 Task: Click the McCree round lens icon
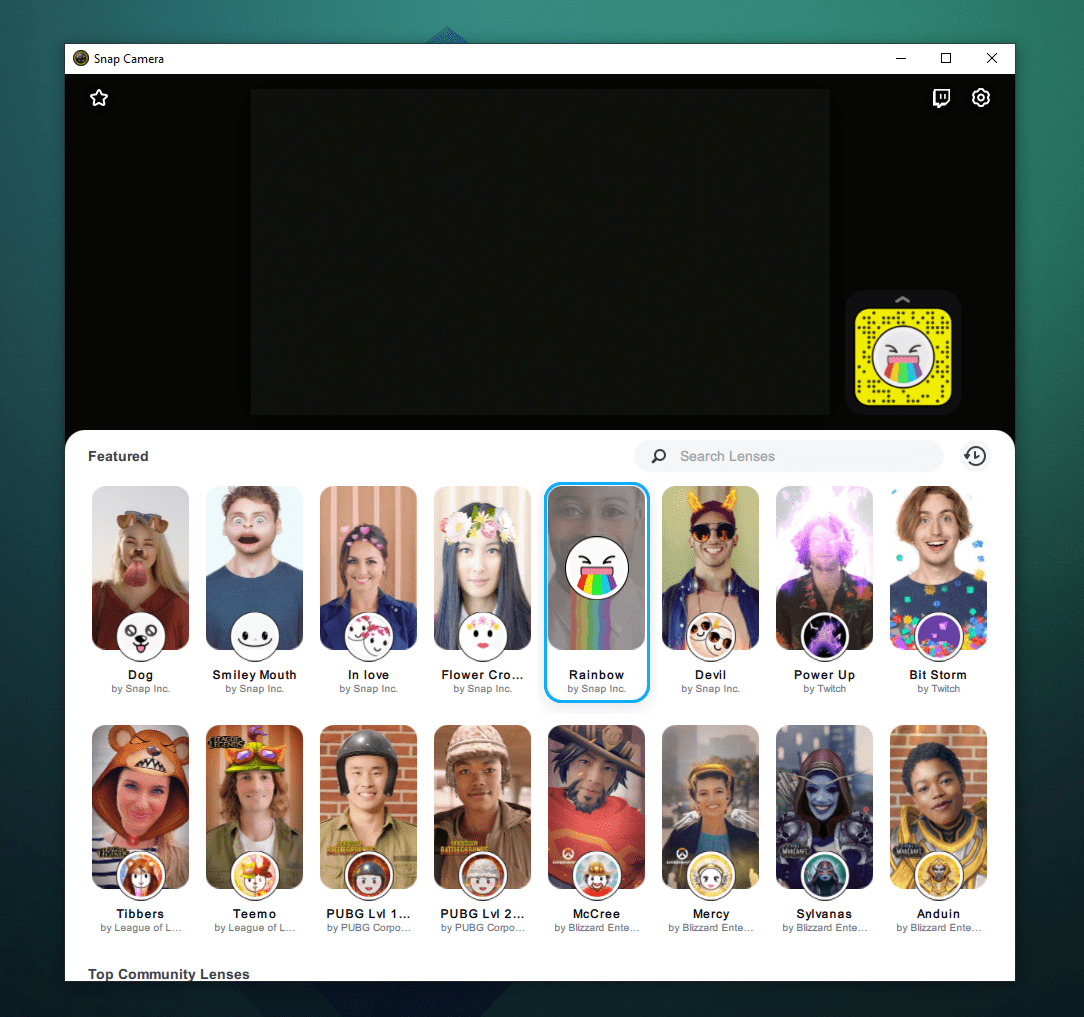[x=597, y=875]
